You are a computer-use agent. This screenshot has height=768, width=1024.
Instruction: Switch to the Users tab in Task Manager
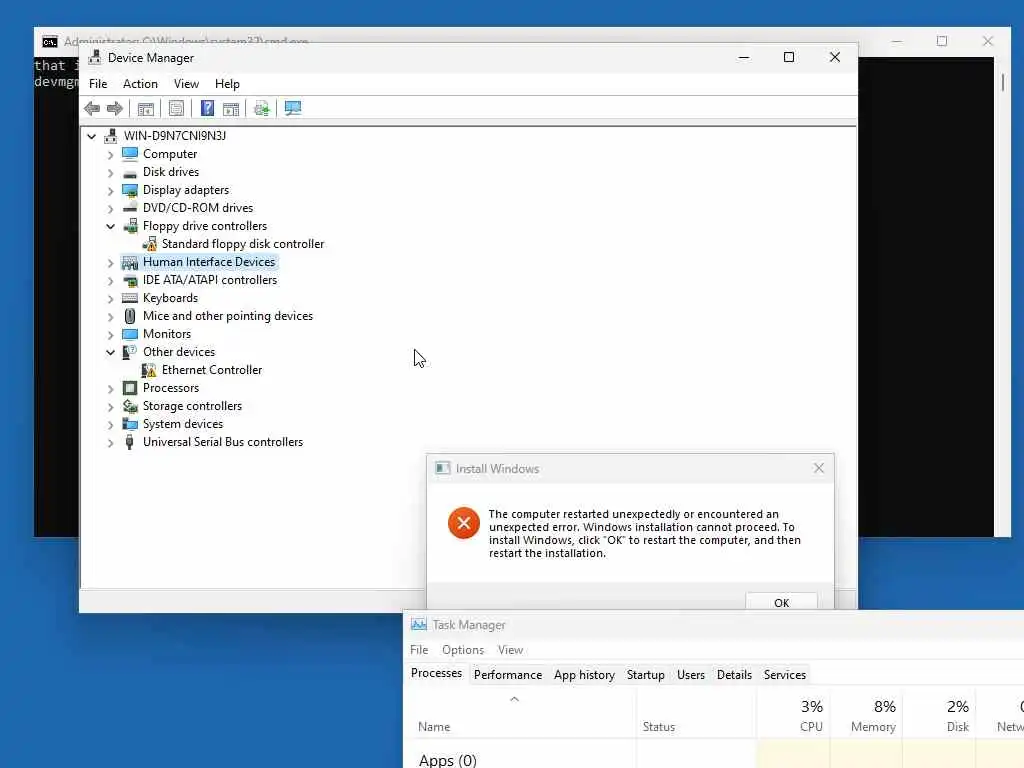(691, 675)
